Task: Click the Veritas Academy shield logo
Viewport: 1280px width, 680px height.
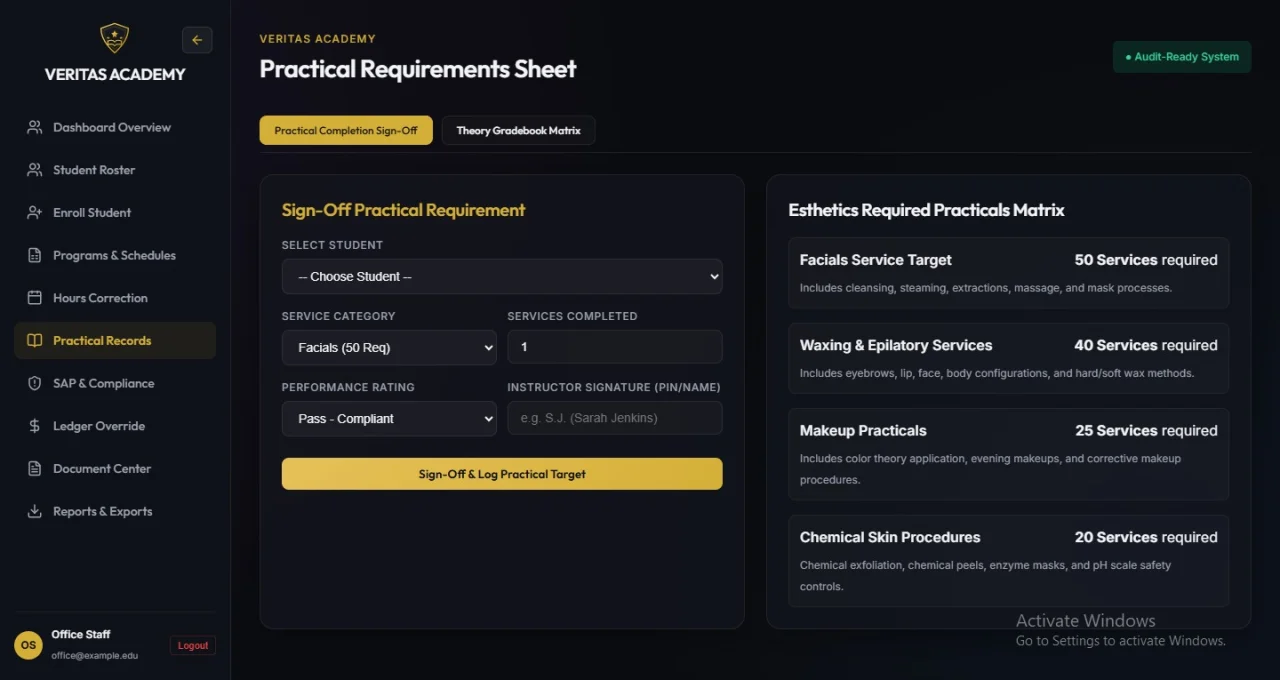Action: coord(115,39)
